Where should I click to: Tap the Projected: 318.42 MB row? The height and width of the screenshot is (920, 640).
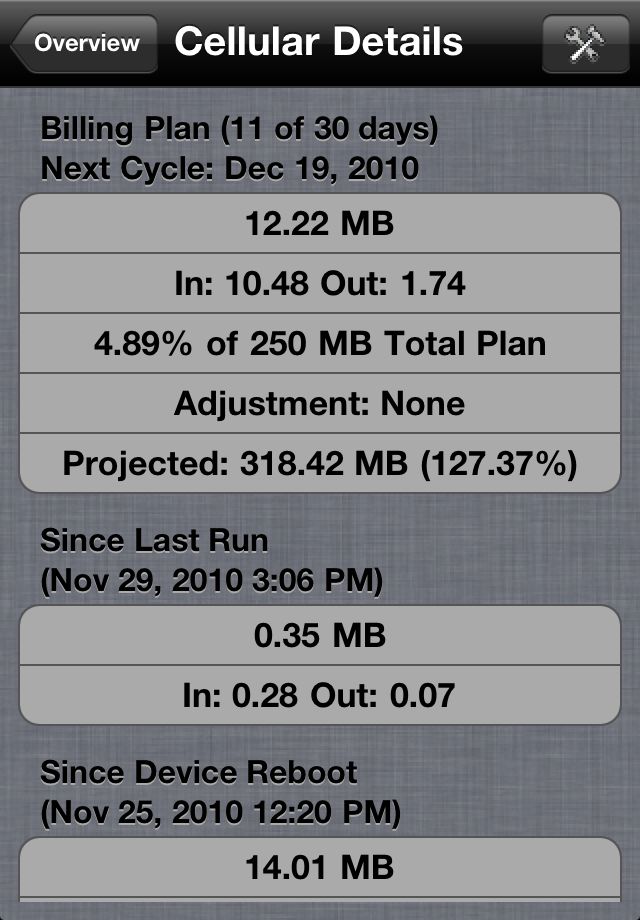tap(320, 464)
